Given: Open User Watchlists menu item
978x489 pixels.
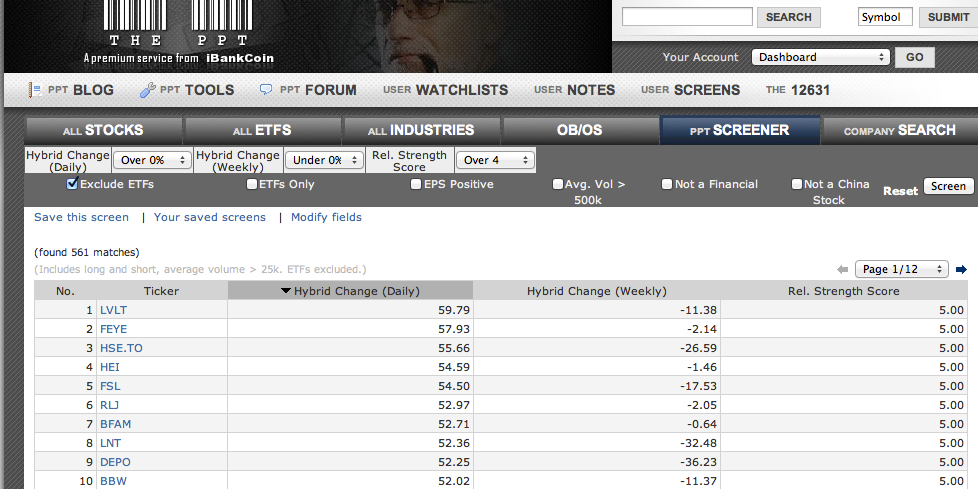Looking at the screenshot, I should click(445, 90).
